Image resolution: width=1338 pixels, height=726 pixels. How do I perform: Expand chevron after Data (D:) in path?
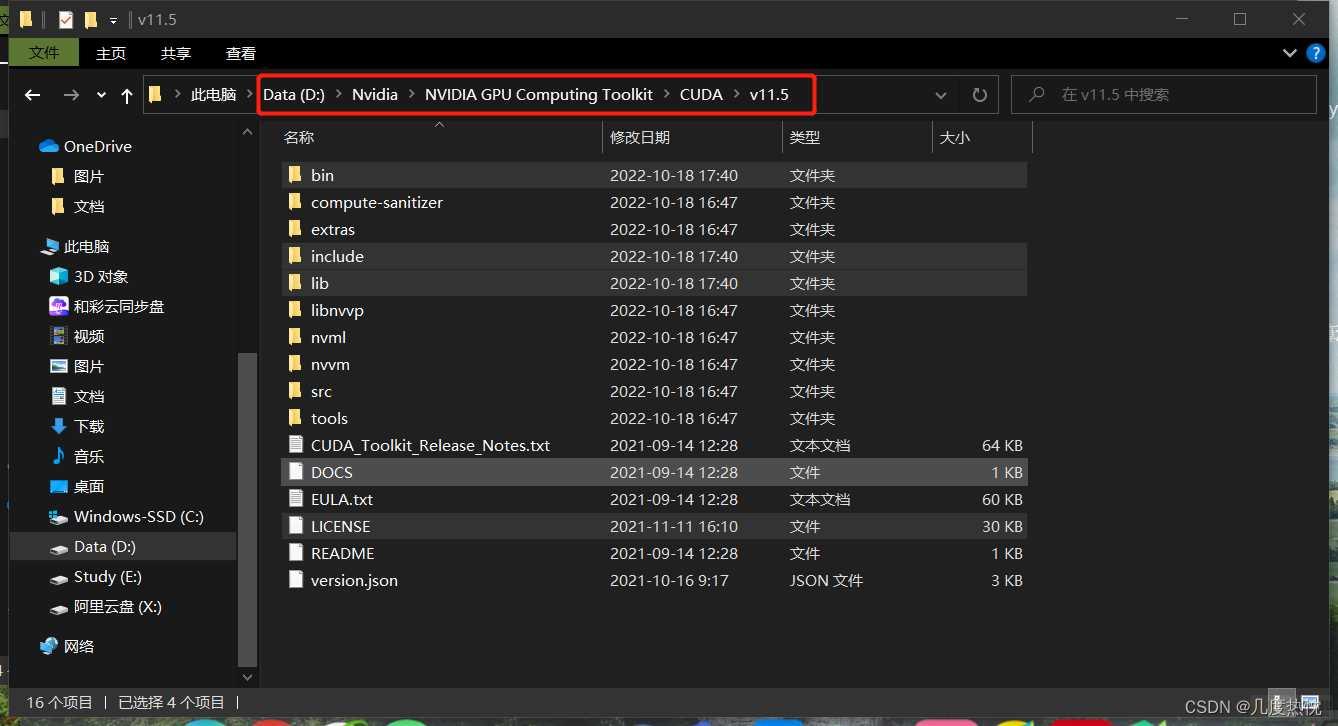(338, 94)
